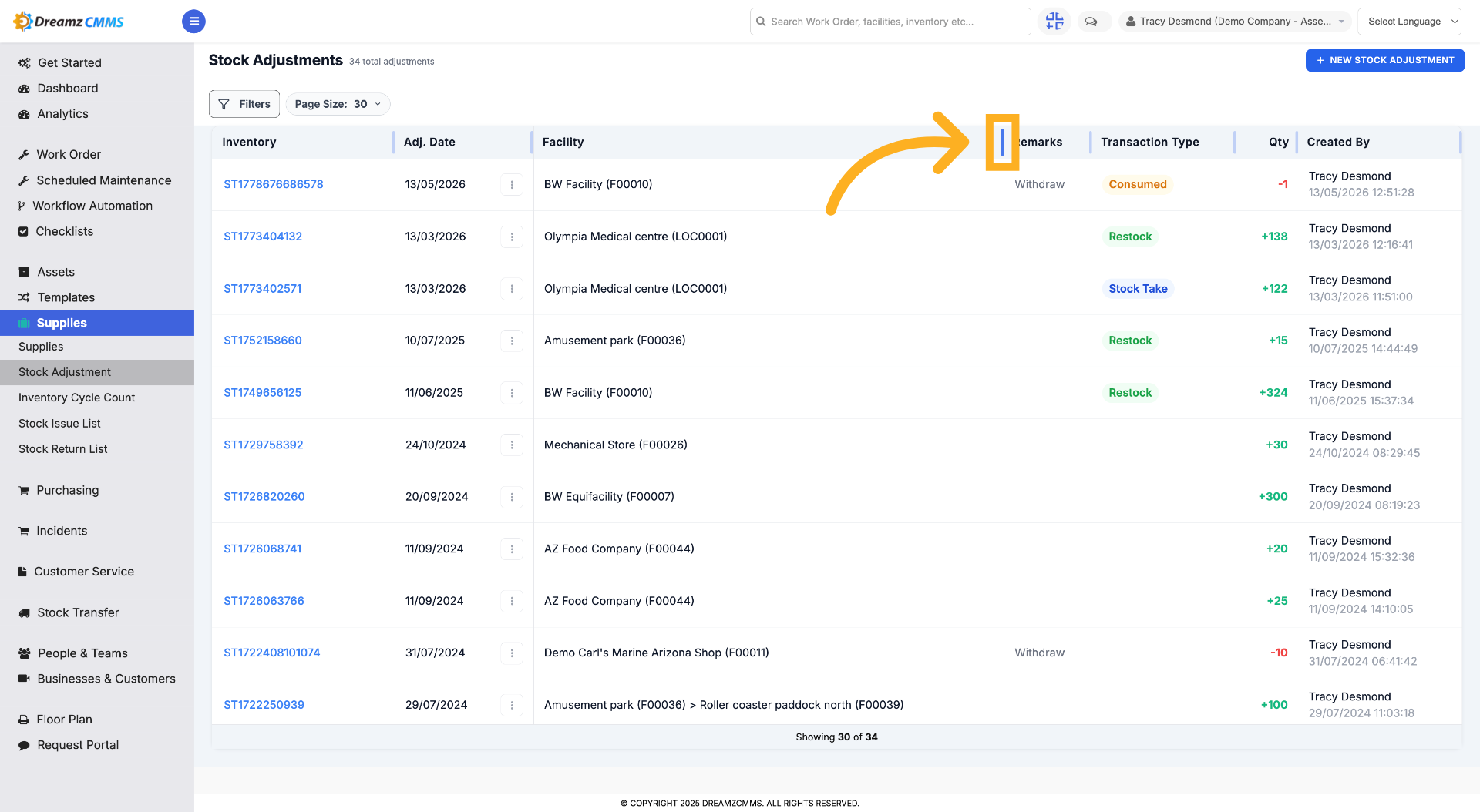
Task: Sort by Inventory column header
Action: pyautogui.click(x=249, y=142)
